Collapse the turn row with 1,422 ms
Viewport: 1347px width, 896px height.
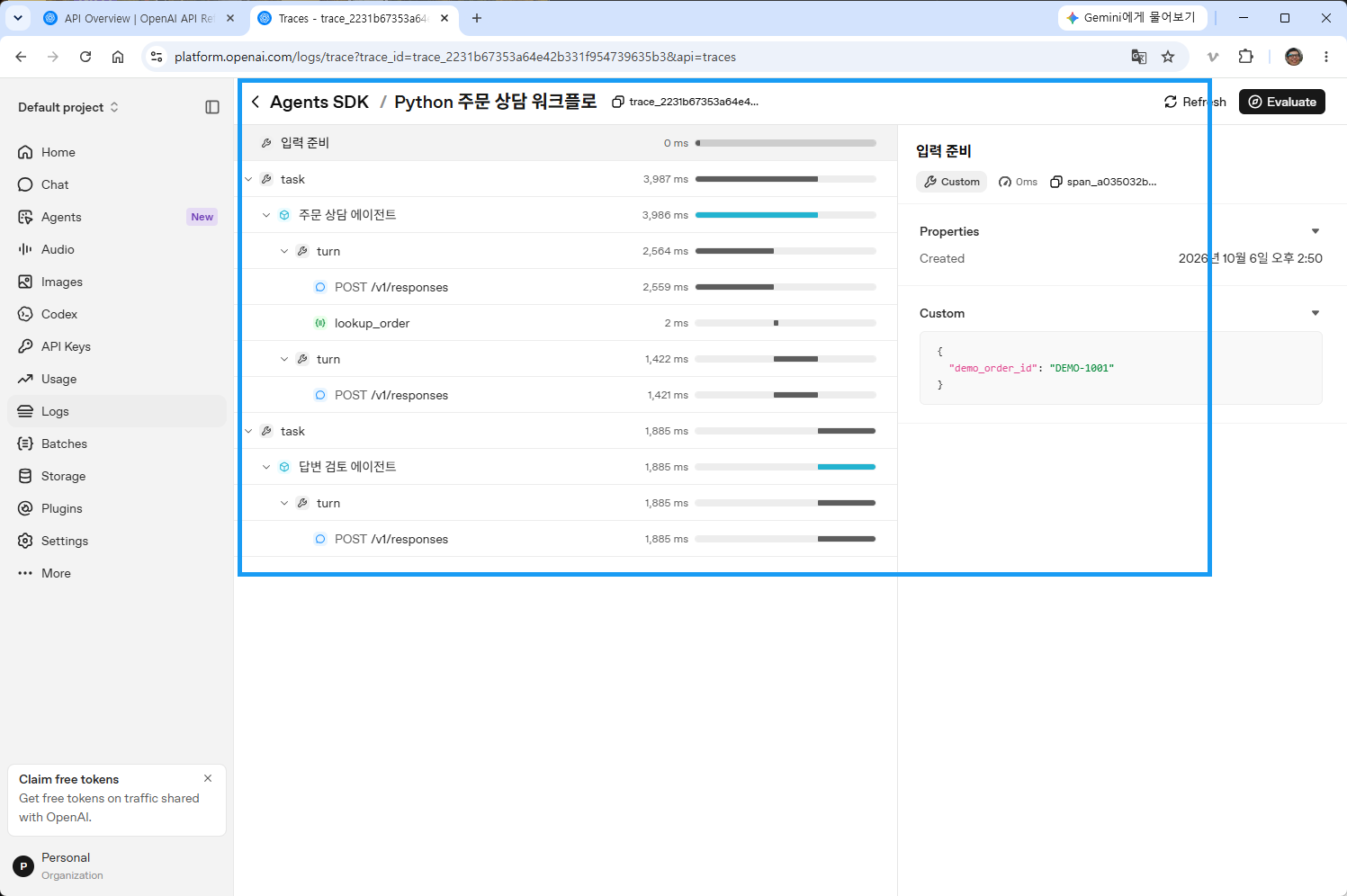tap(284, 359)
